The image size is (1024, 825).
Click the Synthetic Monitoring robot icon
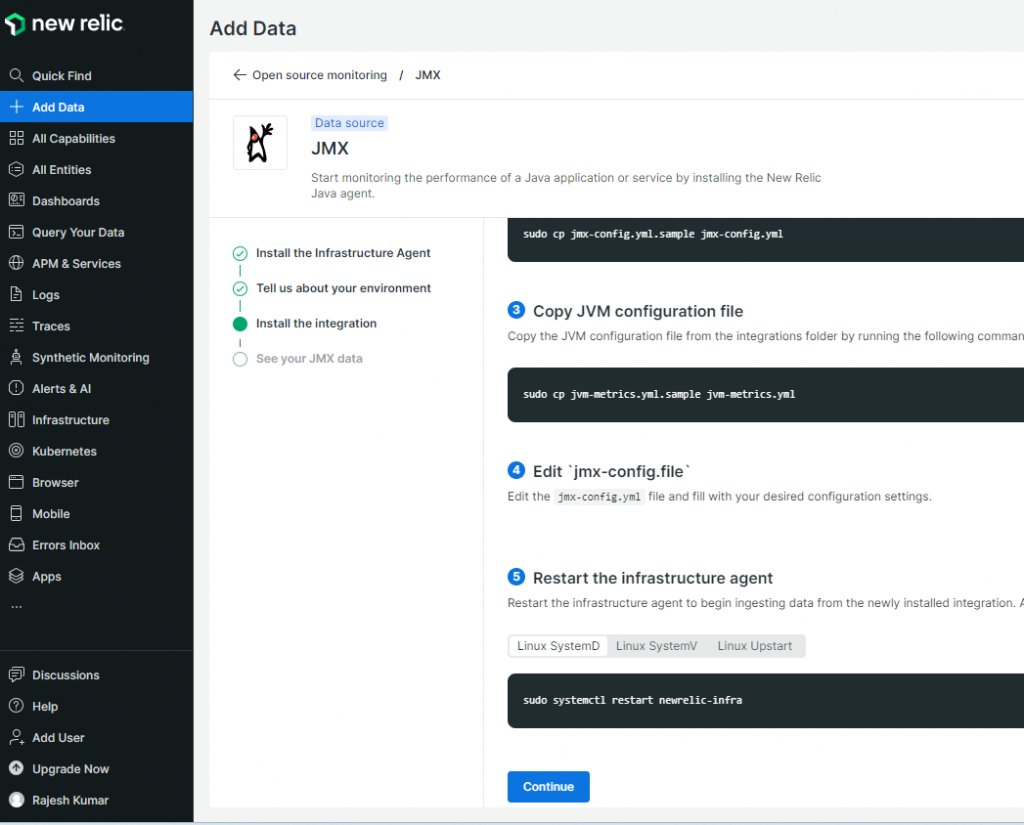click(15, 358)
